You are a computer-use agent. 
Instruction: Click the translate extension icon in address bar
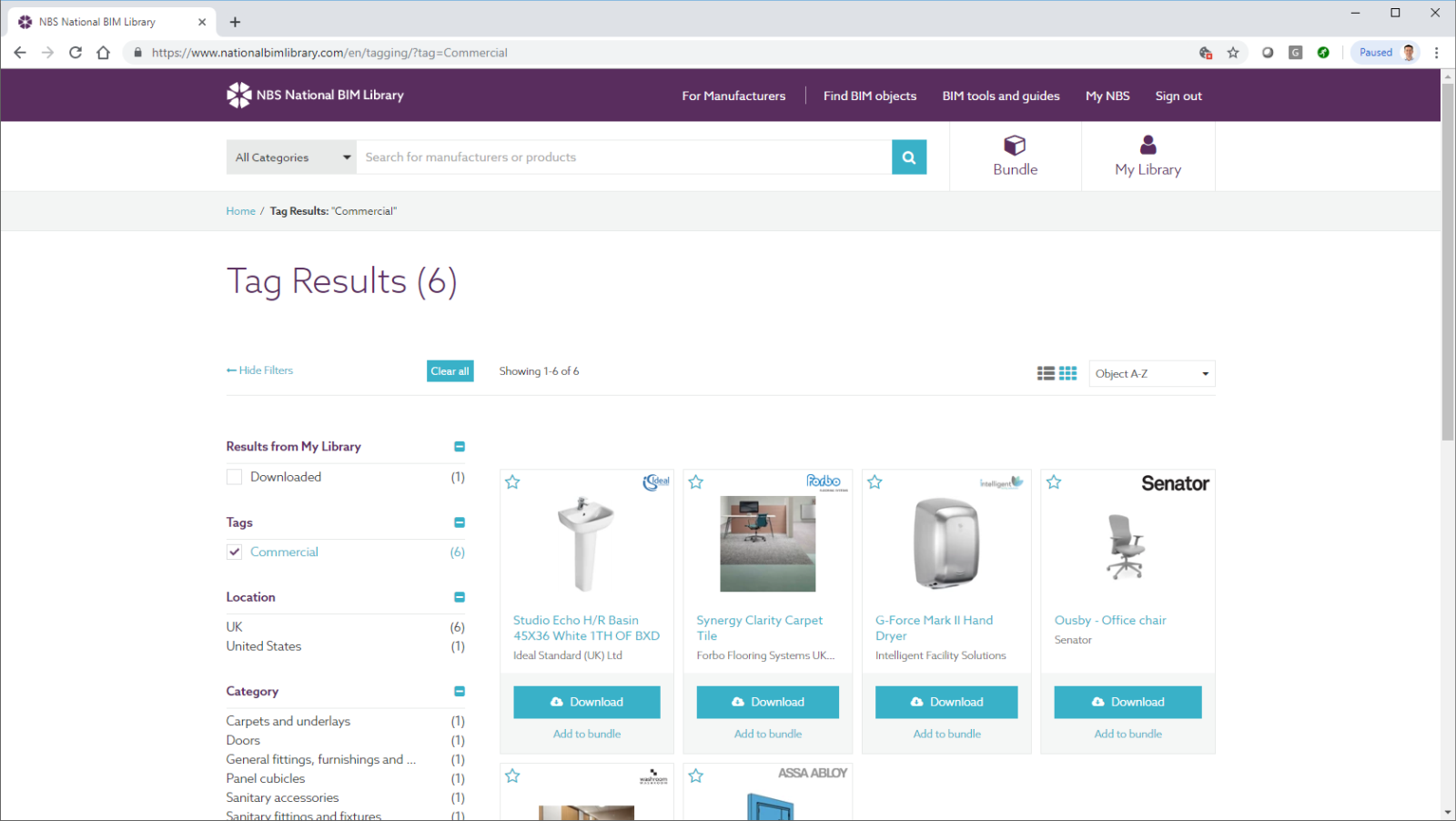pos(1206,53)
